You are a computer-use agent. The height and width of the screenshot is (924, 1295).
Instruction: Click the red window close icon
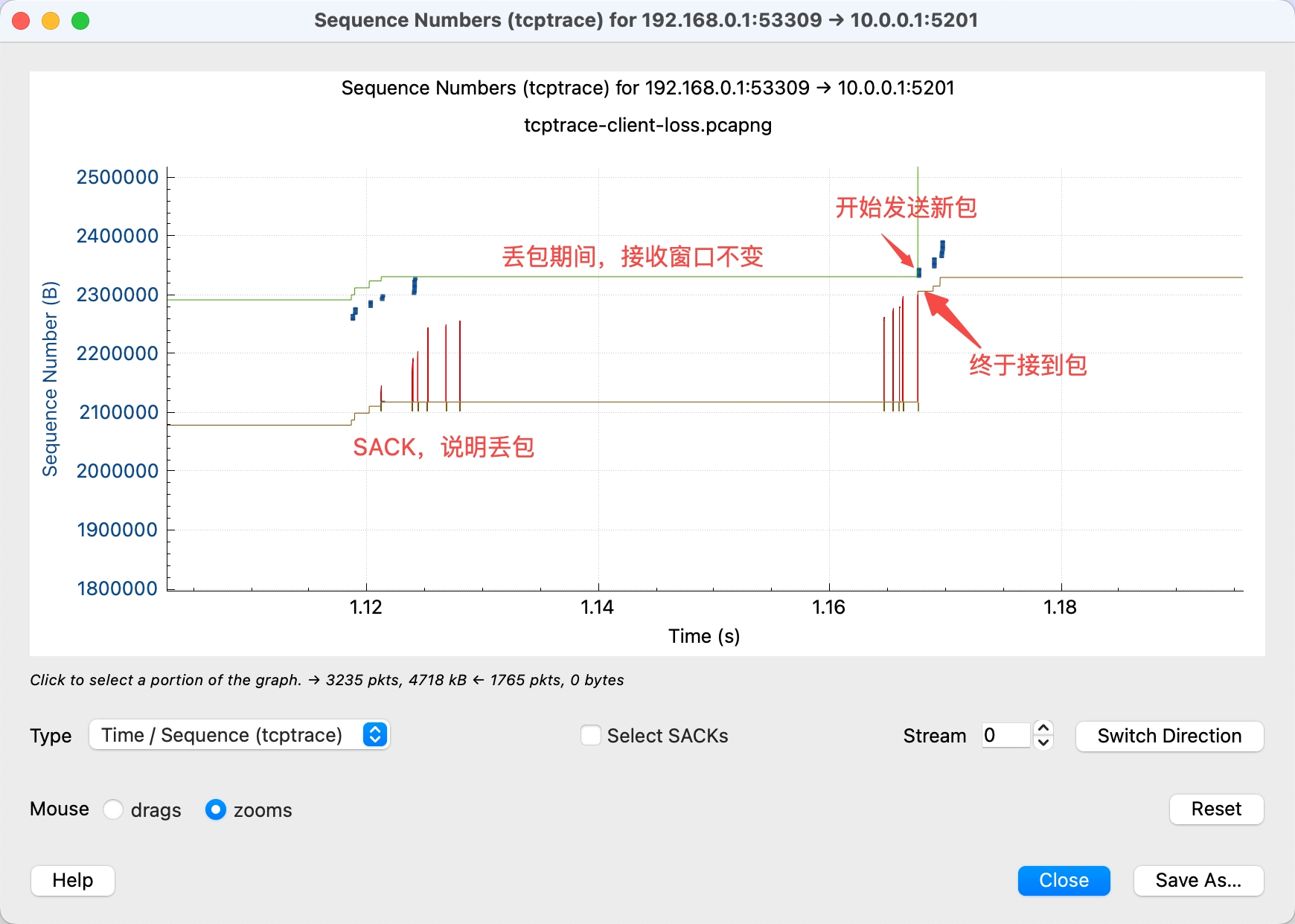click(x=21, y=21)
